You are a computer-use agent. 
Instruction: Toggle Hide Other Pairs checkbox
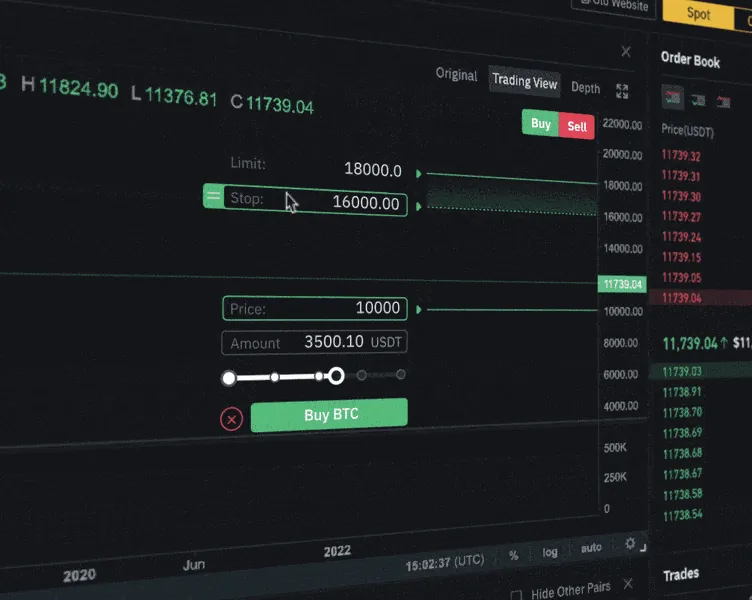tap(516, 595)
